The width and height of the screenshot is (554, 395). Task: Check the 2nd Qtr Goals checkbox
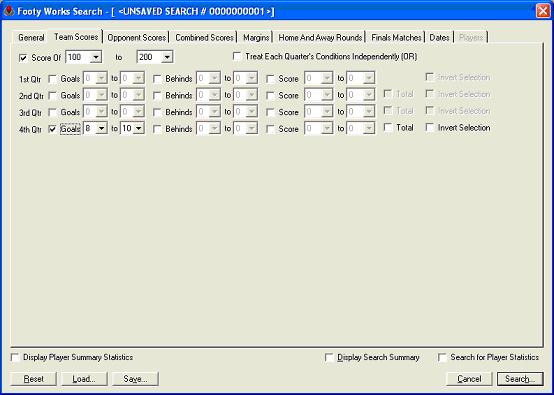tap(53, 96)
